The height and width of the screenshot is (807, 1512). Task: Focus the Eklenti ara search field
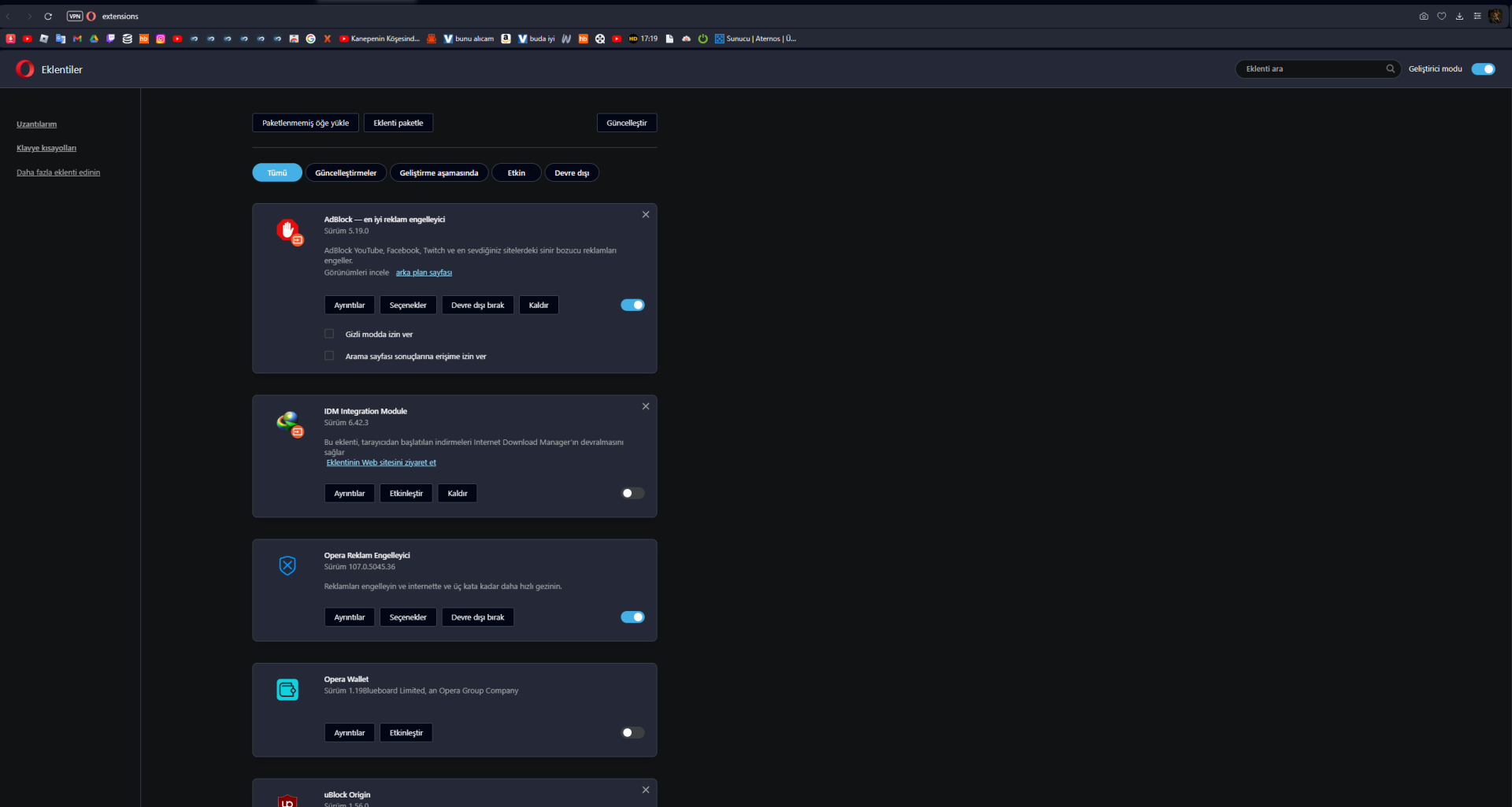coord(1317,69)
